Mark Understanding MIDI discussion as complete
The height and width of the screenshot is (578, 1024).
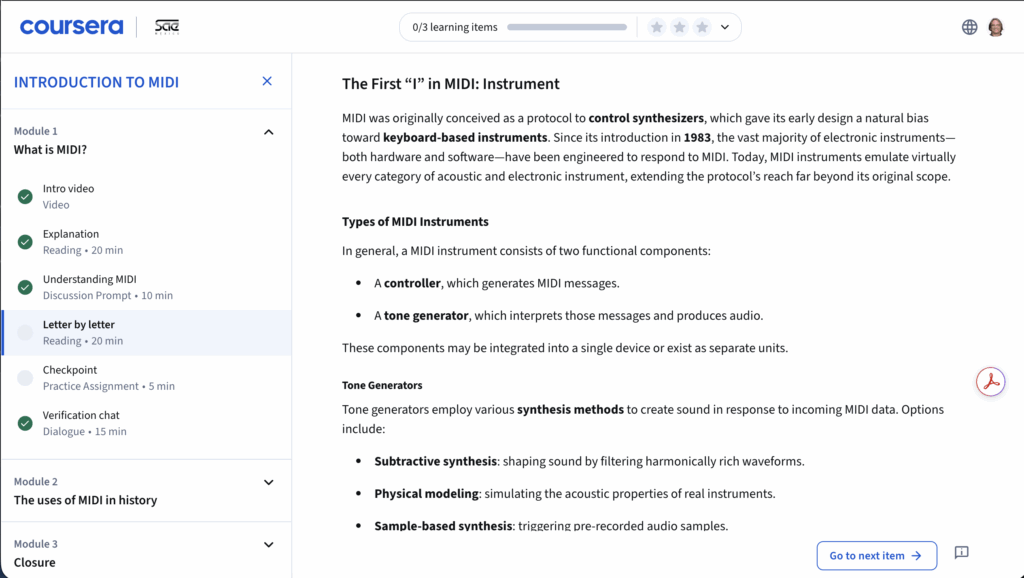[x=25, y=286]
